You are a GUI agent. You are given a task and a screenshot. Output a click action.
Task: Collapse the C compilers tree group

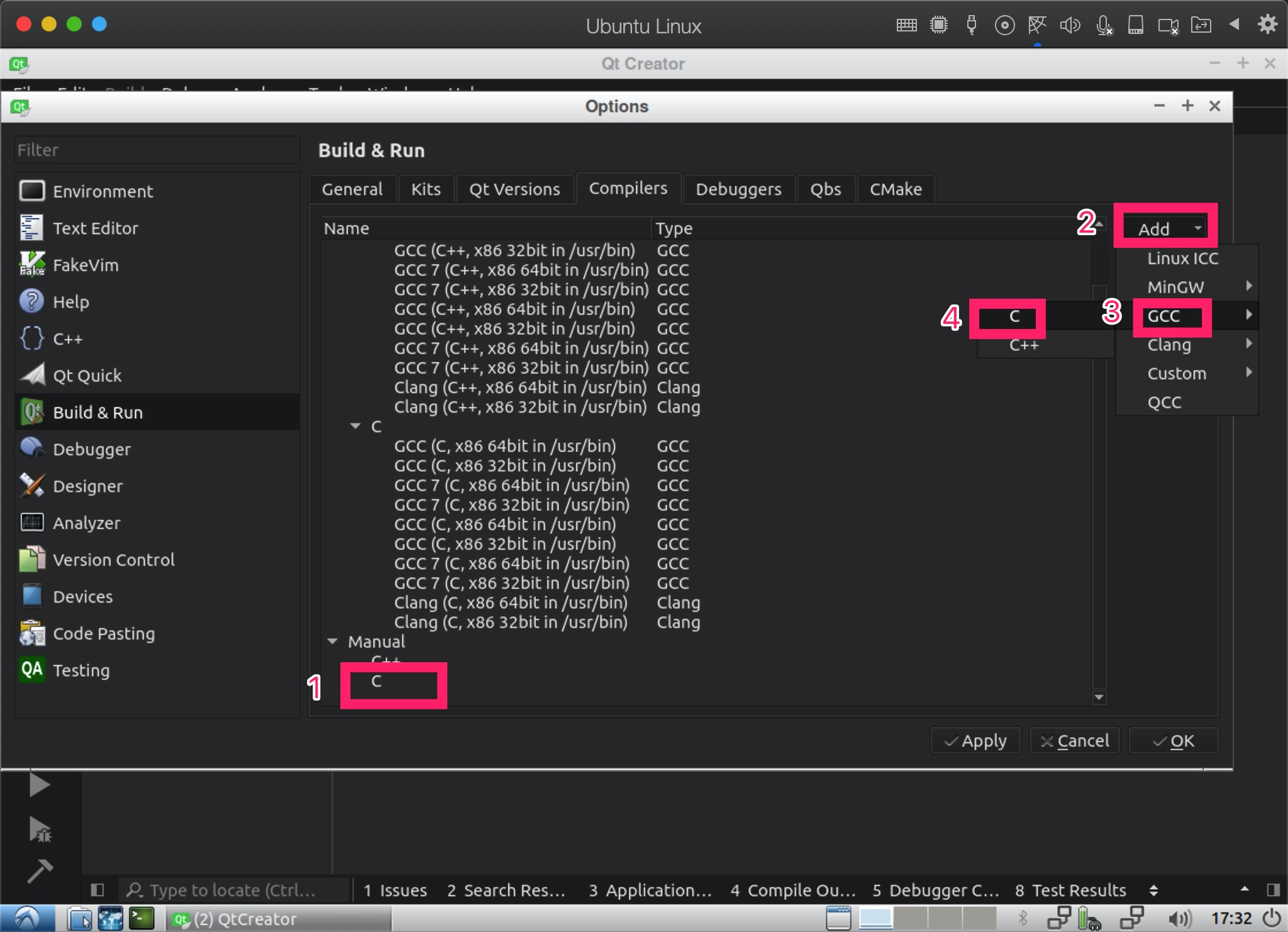[355, 426]
